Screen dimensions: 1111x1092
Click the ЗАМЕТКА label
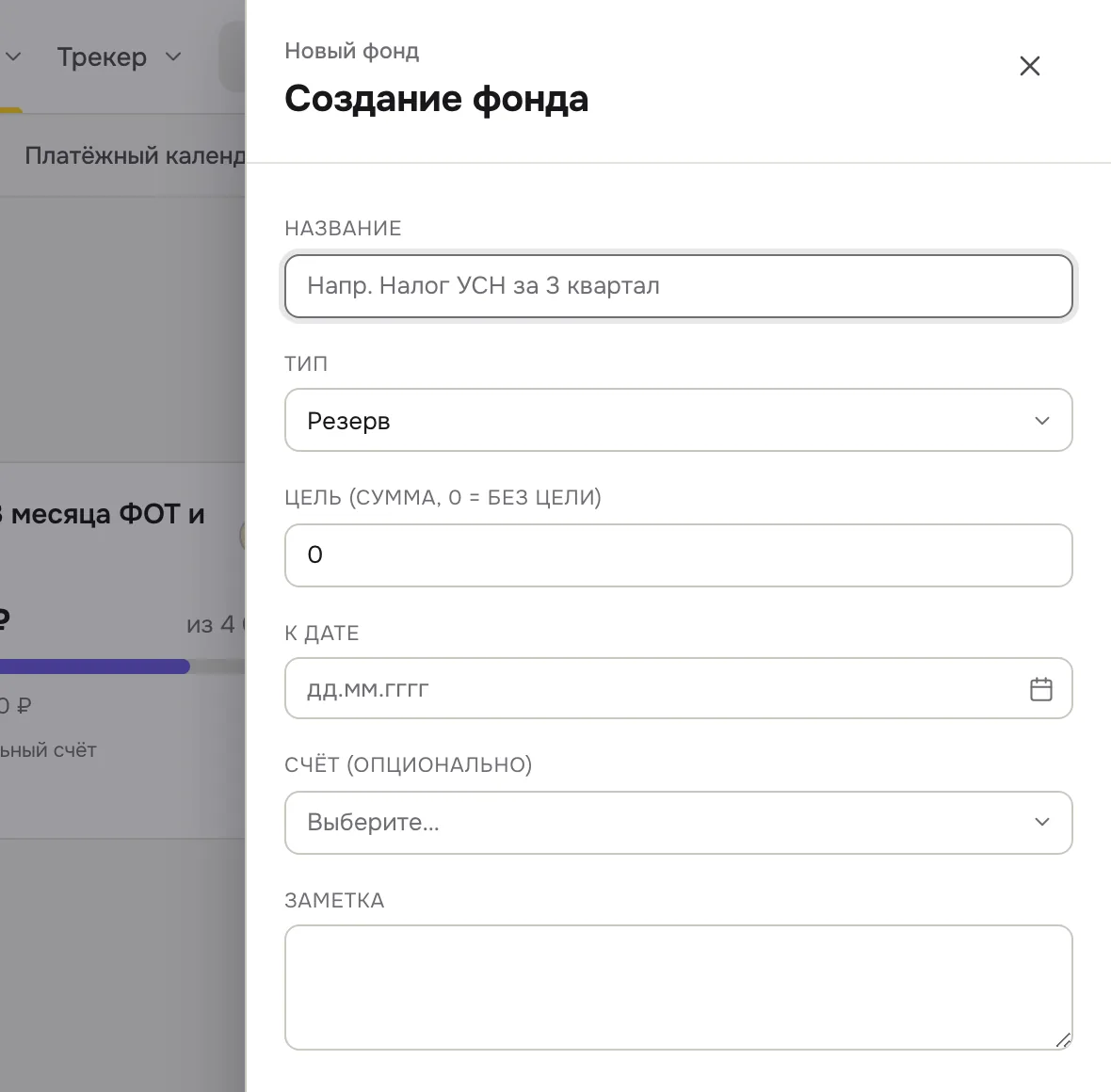(x=334, y=901)
